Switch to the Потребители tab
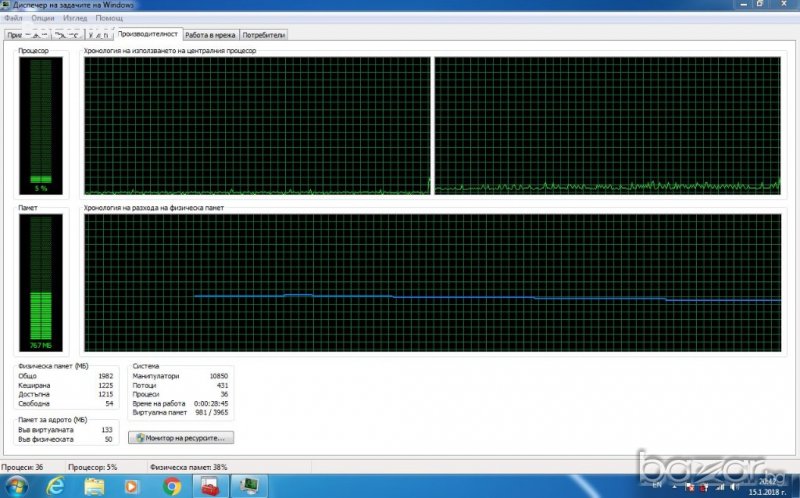 pyautogui.click(x=264, y=34)
